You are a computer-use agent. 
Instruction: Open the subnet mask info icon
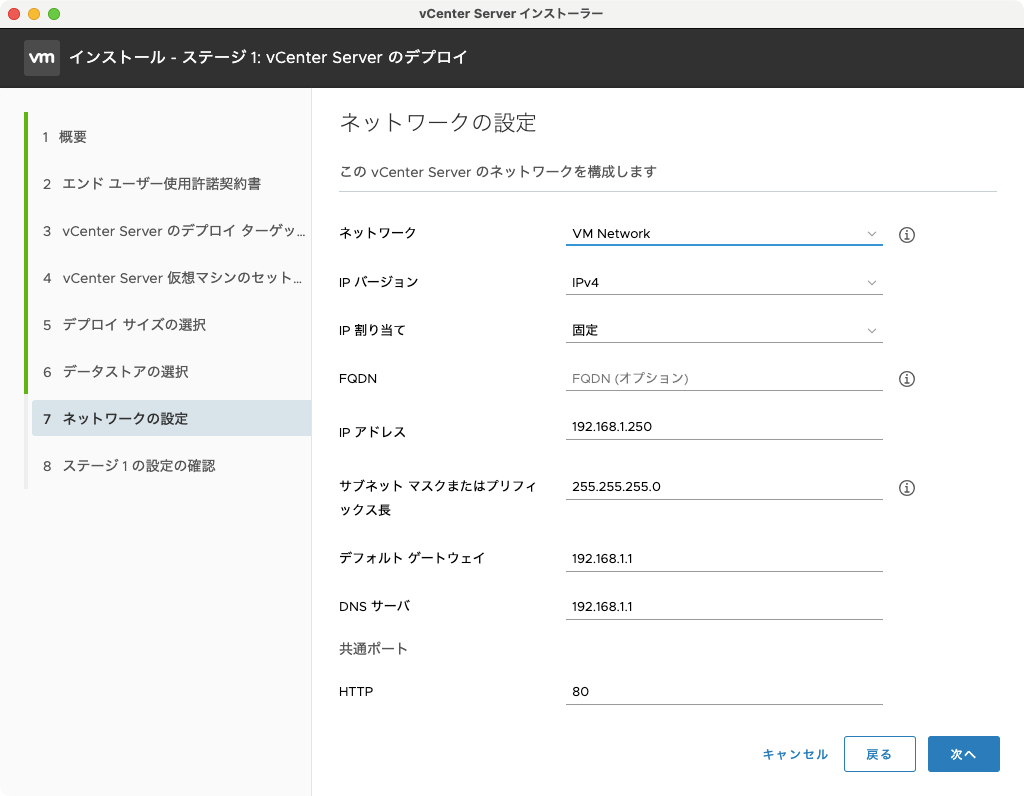(x=906, y=488)
